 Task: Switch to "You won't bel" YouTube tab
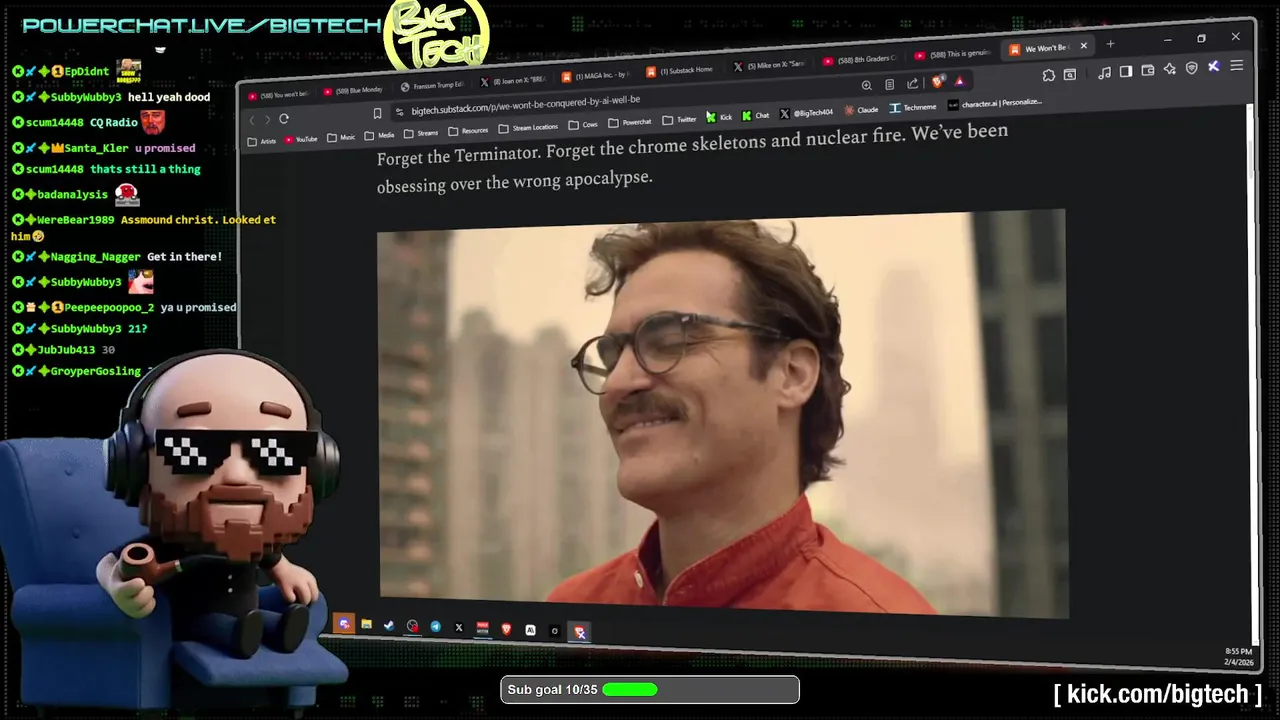279,95
